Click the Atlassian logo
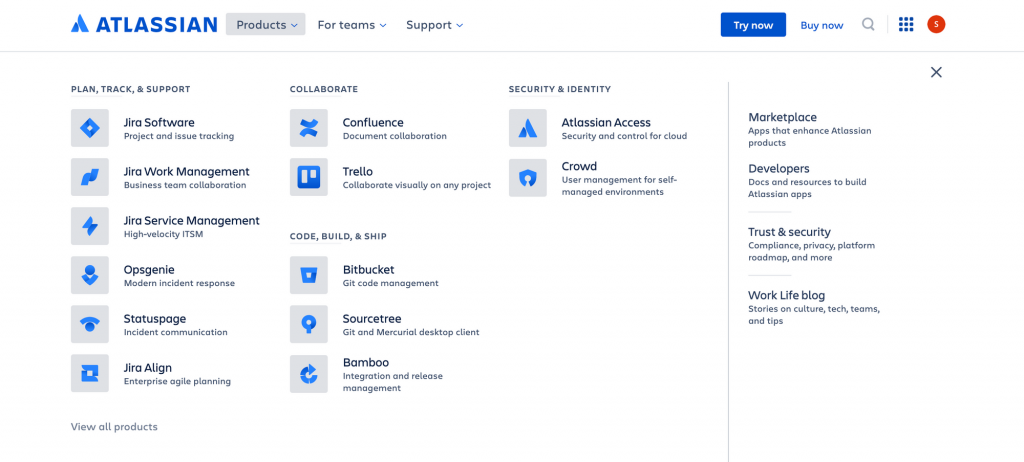 point(144,24)
